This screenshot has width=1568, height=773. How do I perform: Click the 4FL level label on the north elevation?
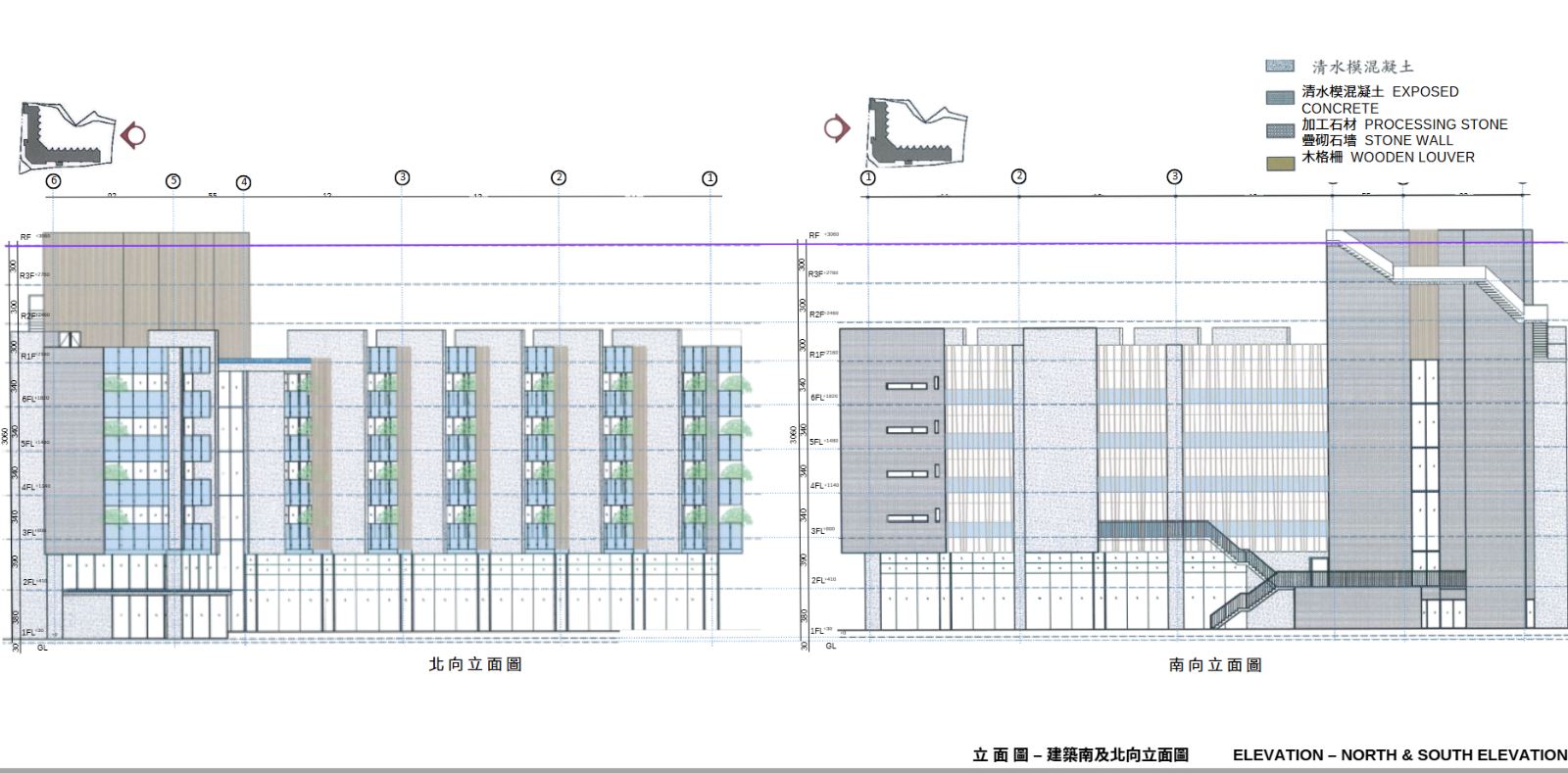pos(28,487)
